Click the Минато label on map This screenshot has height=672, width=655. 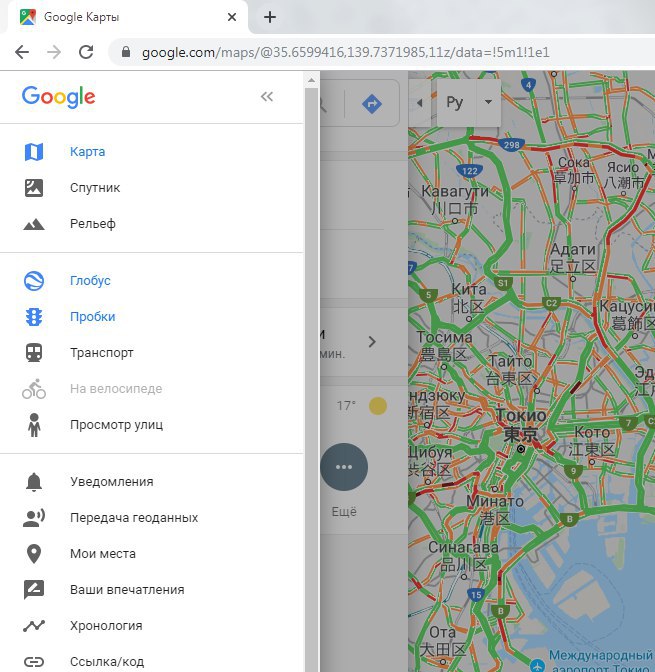pos(495,501)
